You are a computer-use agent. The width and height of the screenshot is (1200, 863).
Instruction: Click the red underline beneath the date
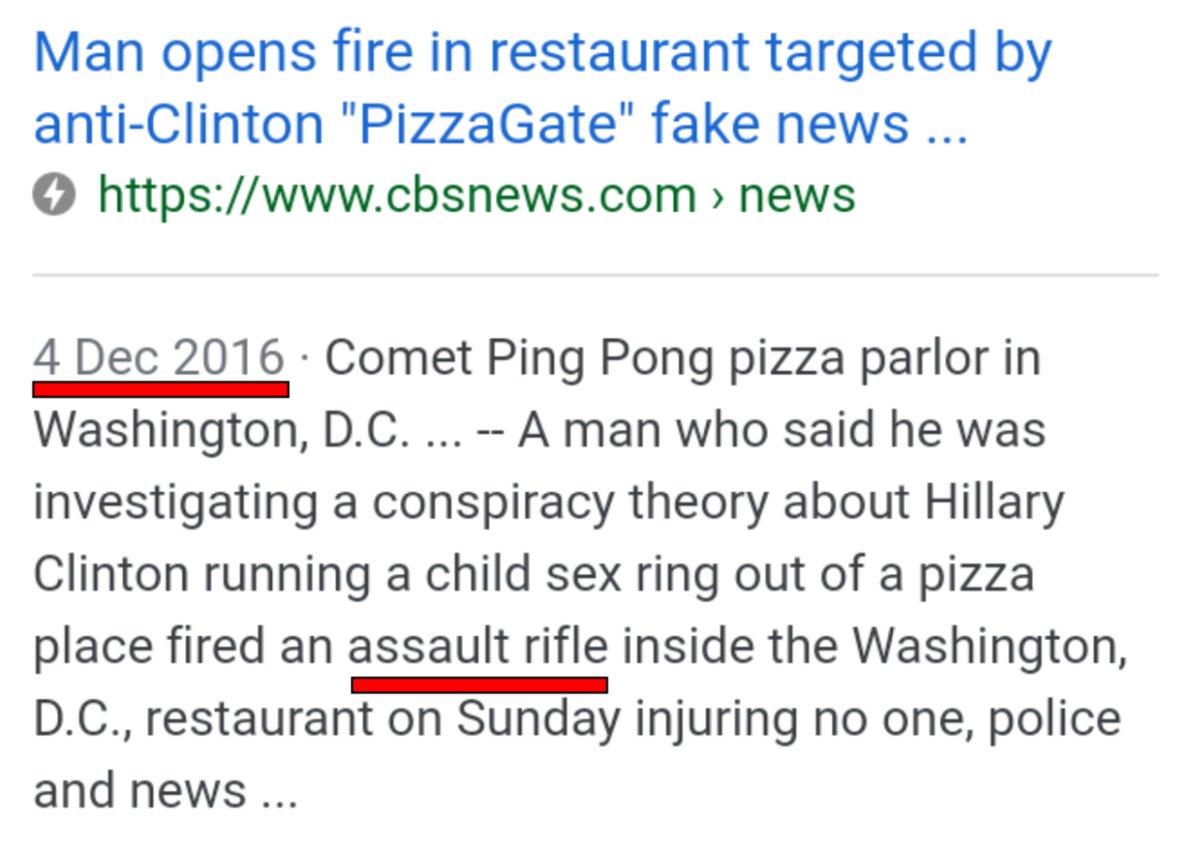161,389
